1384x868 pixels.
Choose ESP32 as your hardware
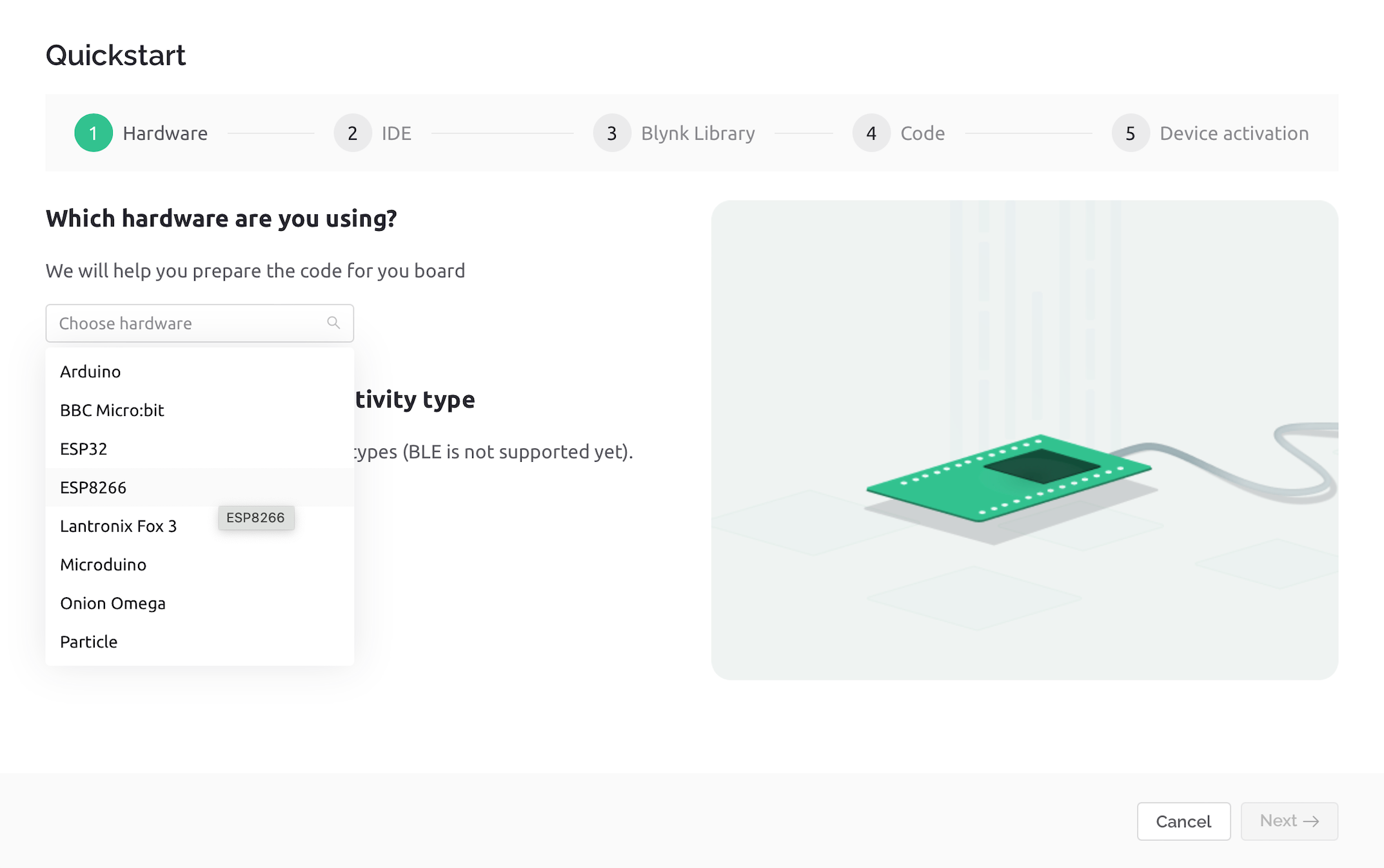tap(84, 449)
